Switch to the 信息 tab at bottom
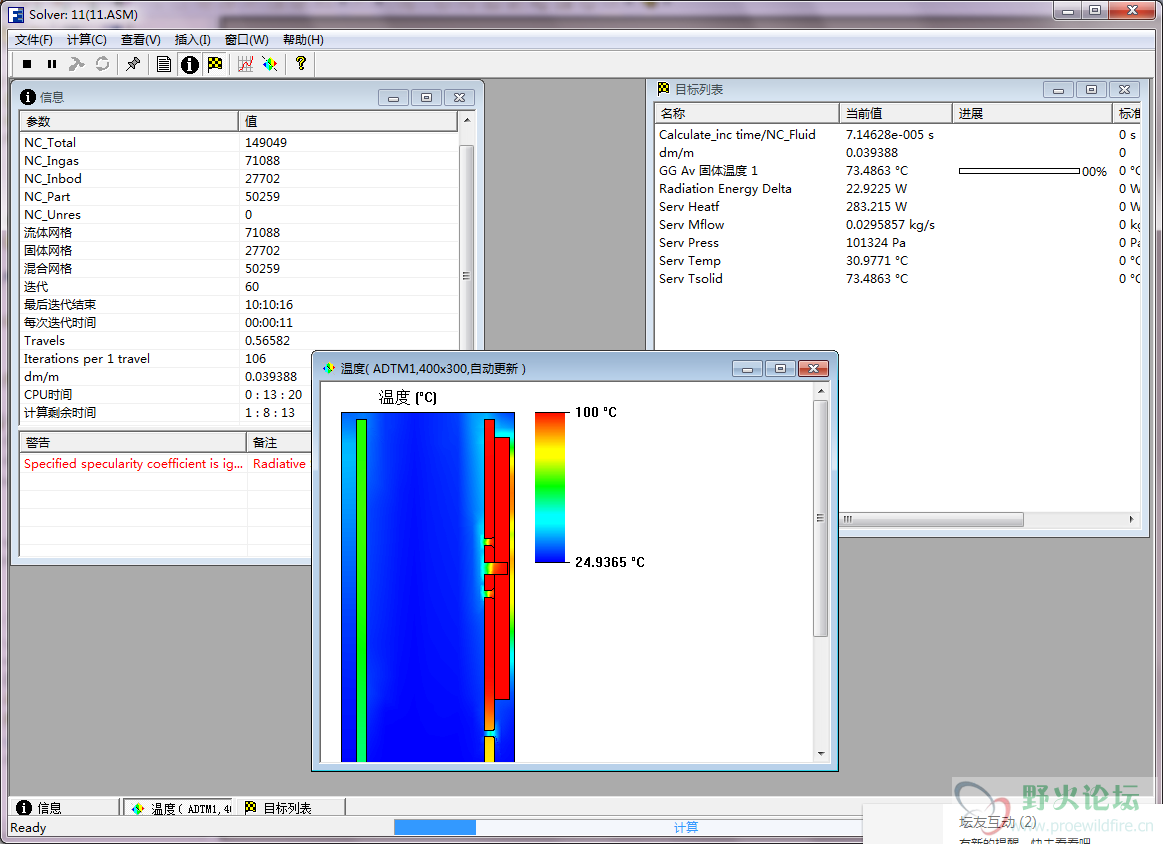 click(64, 808)
